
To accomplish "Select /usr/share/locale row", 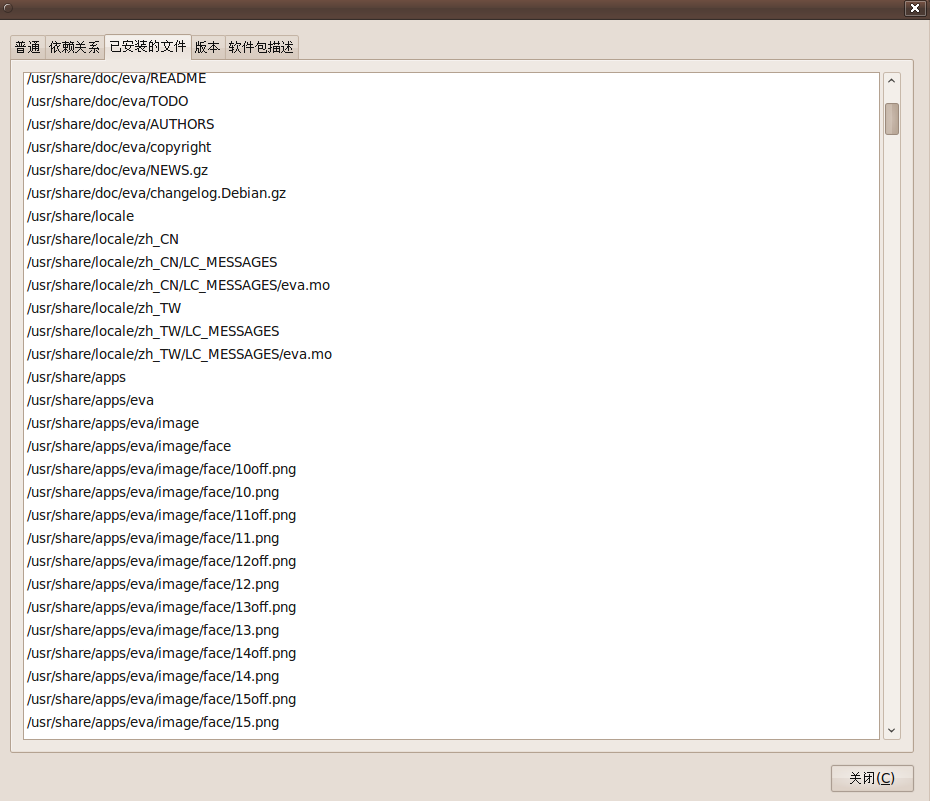I will point(451,216).
